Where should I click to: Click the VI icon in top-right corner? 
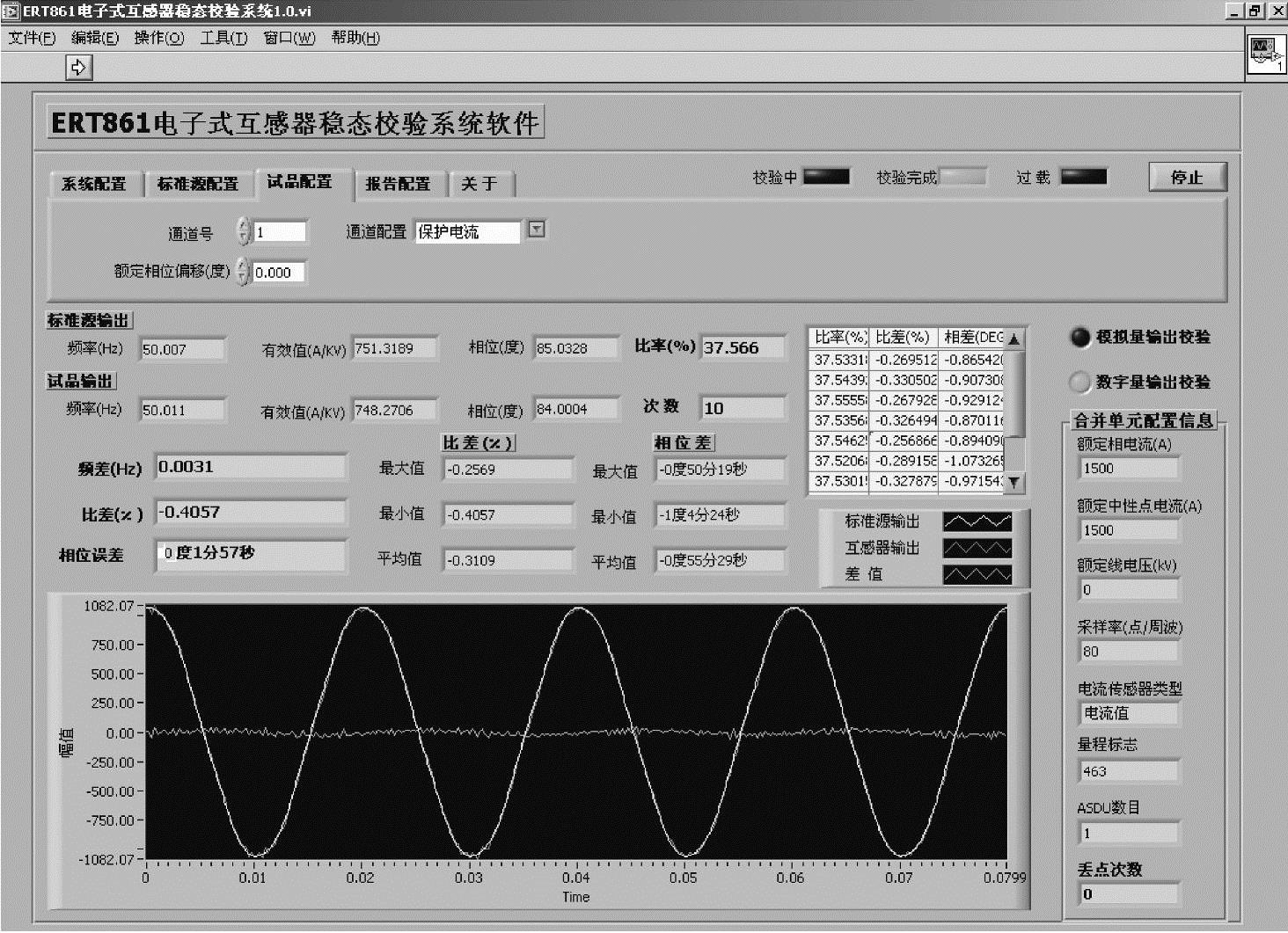(1266, 55)
